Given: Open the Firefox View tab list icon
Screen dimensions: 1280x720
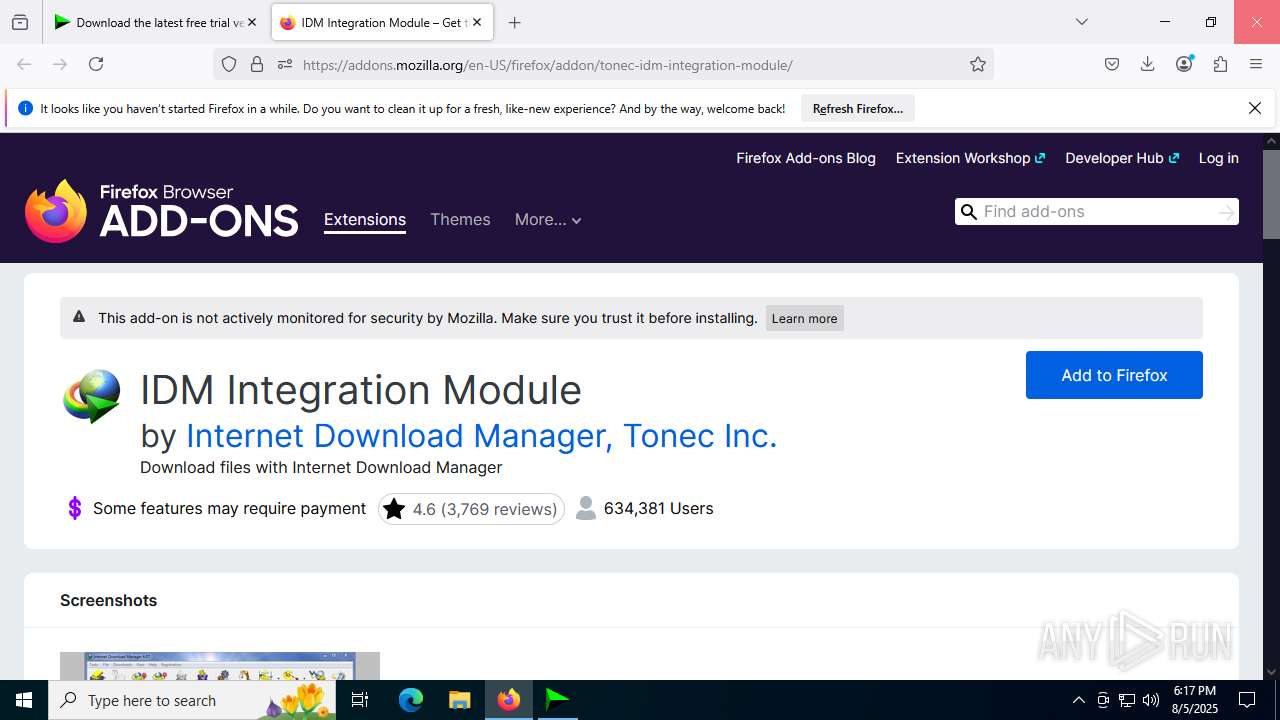Looking at the screenshot, I should 20,22.
